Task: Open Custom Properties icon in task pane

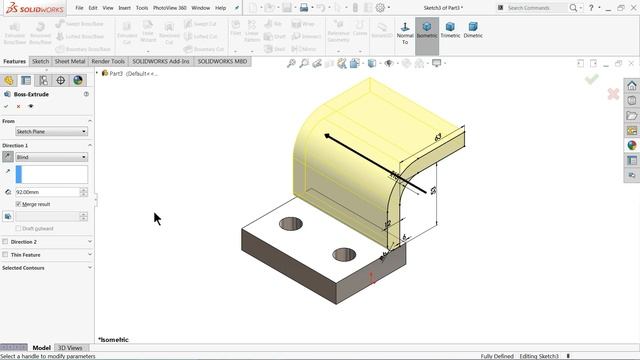Action: pos(632,160)
